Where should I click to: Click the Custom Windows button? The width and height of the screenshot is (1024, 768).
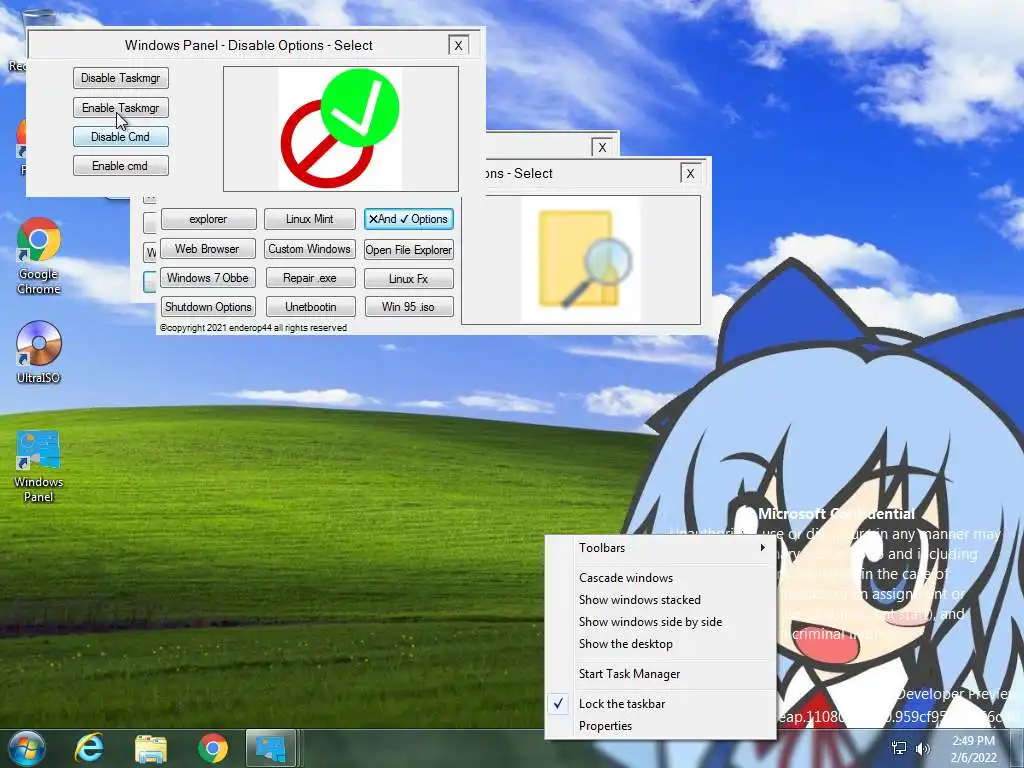point(310,249)
